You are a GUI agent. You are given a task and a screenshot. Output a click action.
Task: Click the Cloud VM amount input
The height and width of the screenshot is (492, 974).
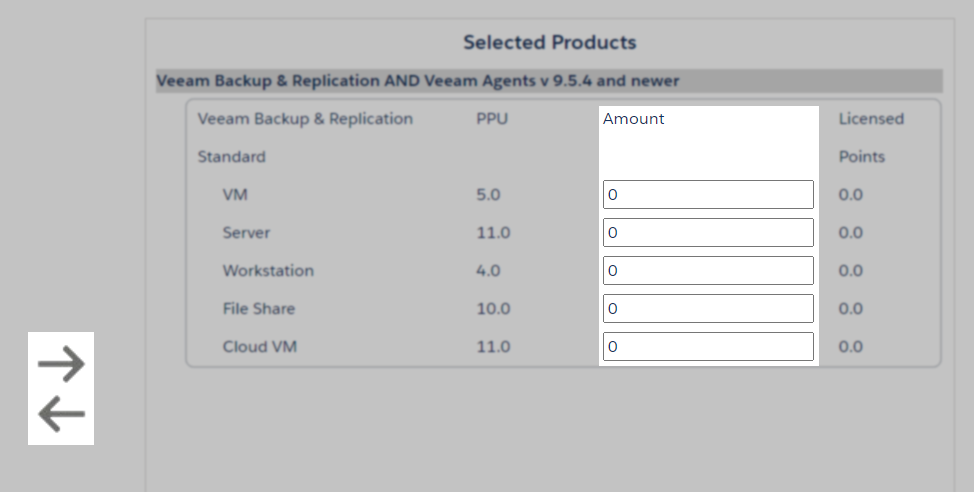tap(708, 346)
